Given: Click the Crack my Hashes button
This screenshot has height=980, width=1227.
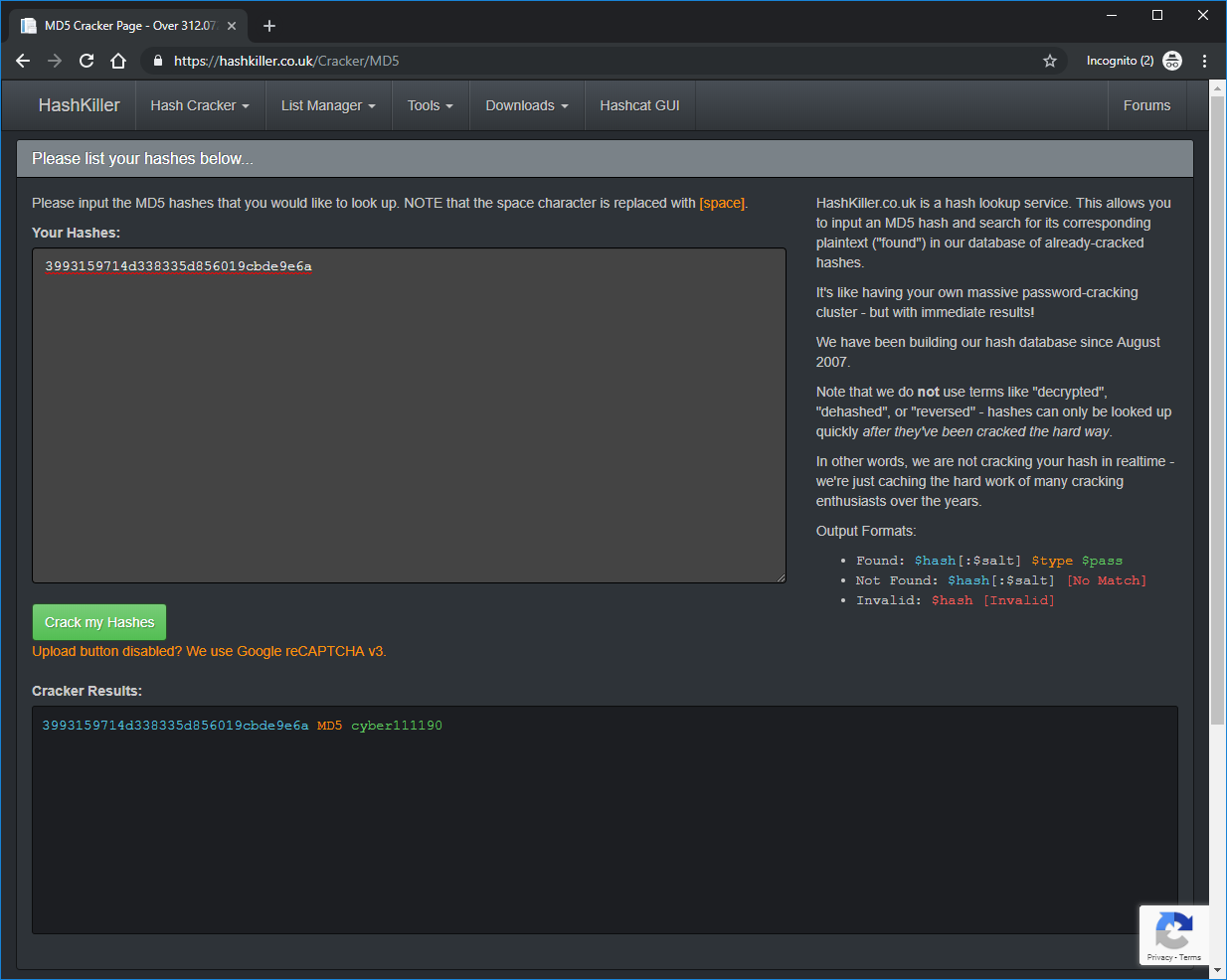Looking at the screenshot, I should 98,621.
